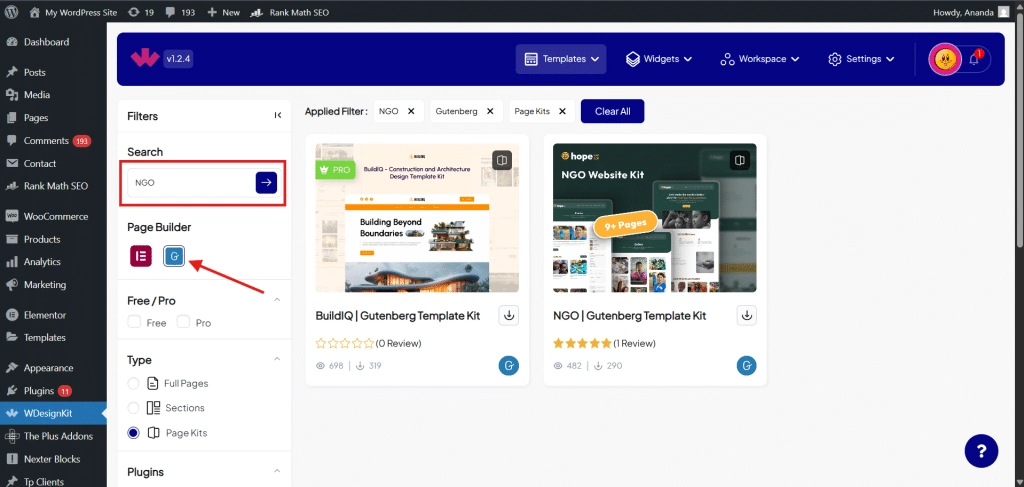
Task: Open the BuildIQ template thumbnail
Action: click(x=417, y=218)
